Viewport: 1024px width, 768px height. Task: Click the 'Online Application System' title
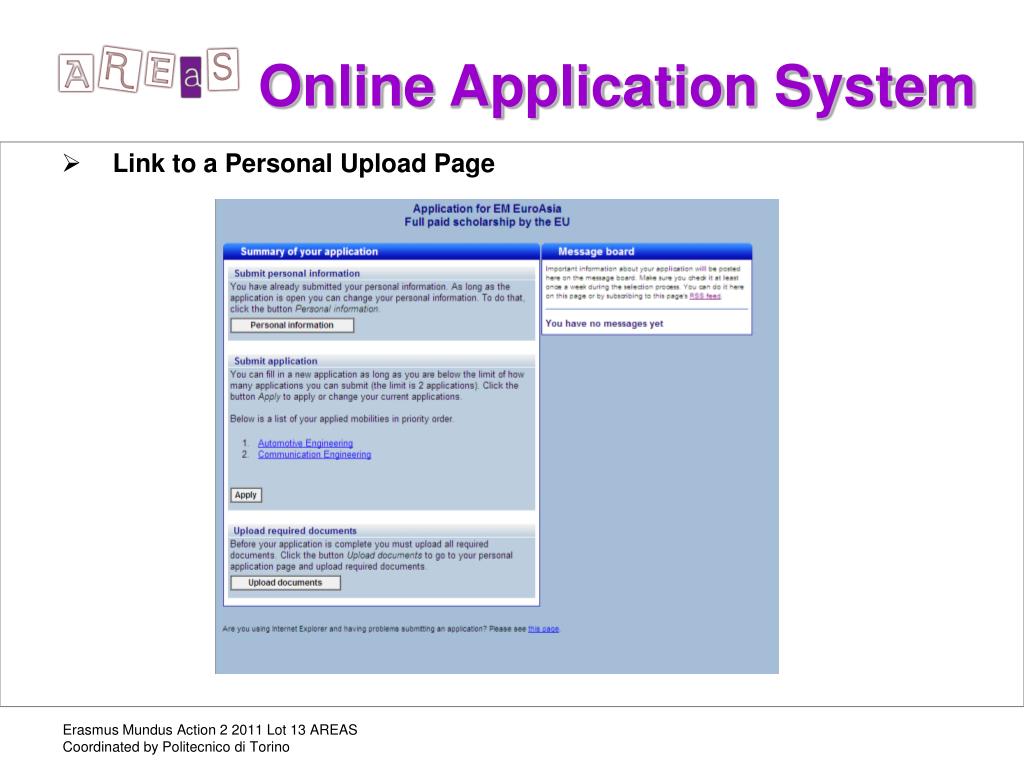(x=617, y=87)
